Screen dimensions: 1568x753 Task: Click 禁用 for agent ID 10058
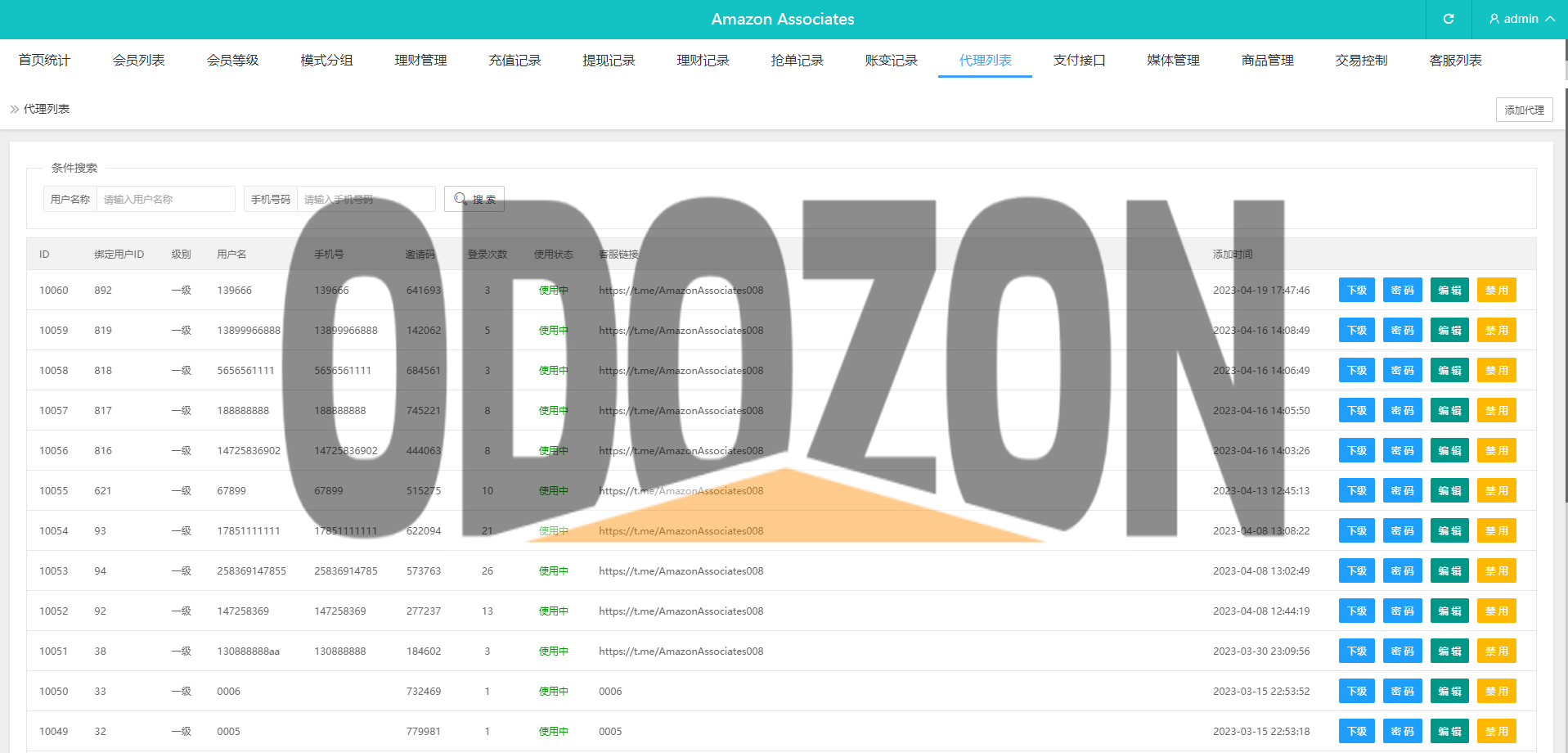1496,371
